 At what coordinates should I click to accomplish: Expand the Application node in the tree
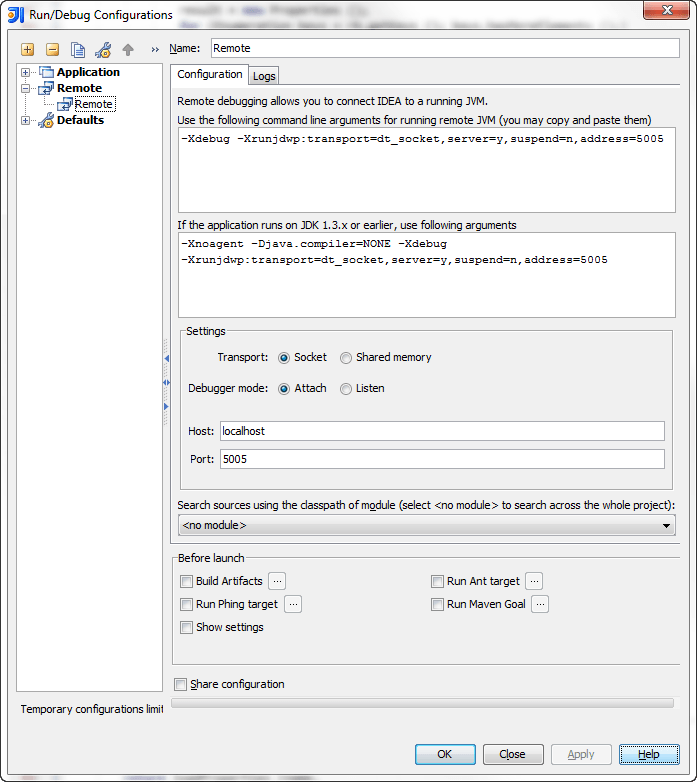pyautogui.click(x=26, y=72)
